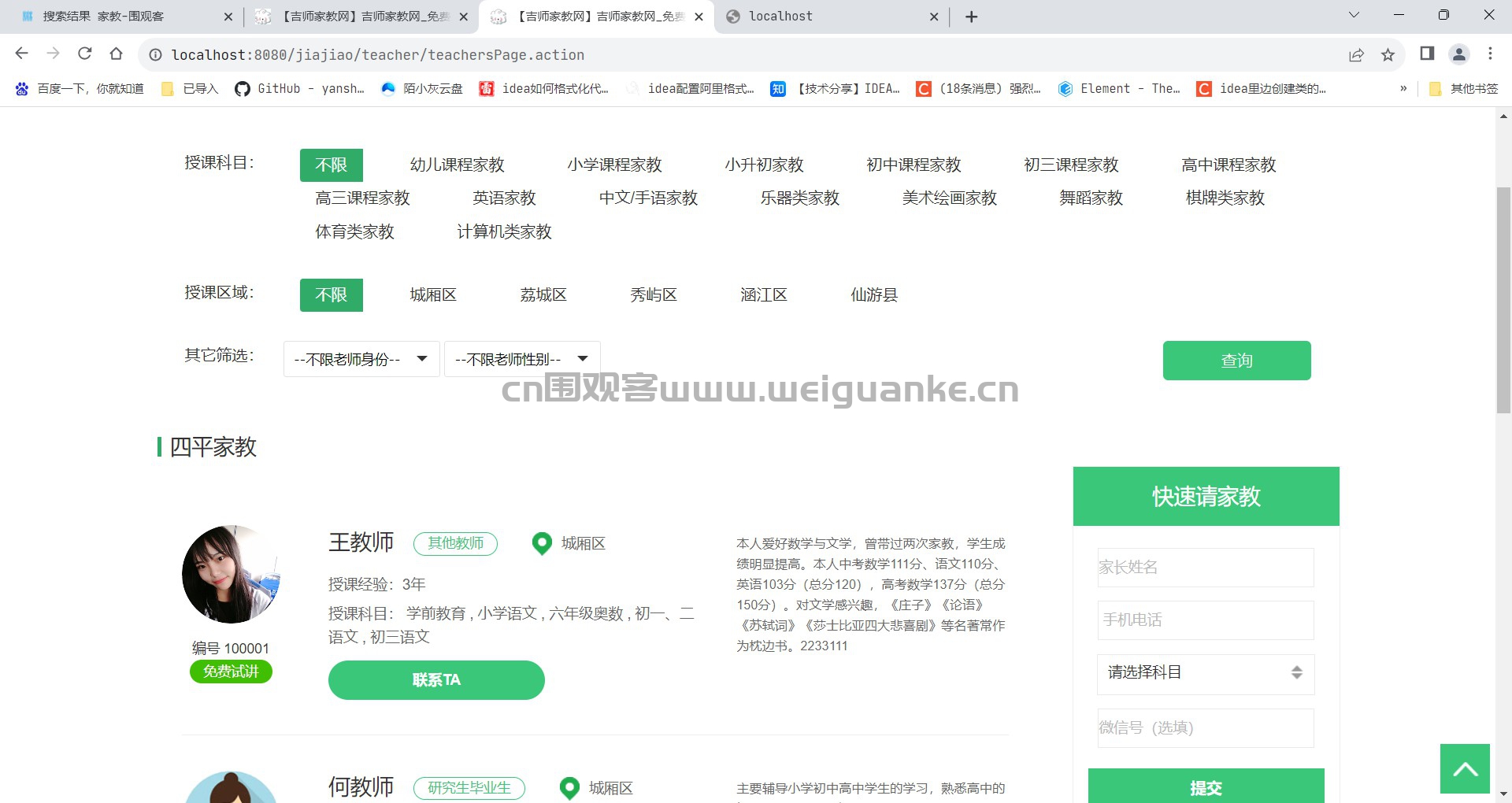1512x803 pixels.
Task: Filter by 美术绘画家教
Action: tap(949, 198)
